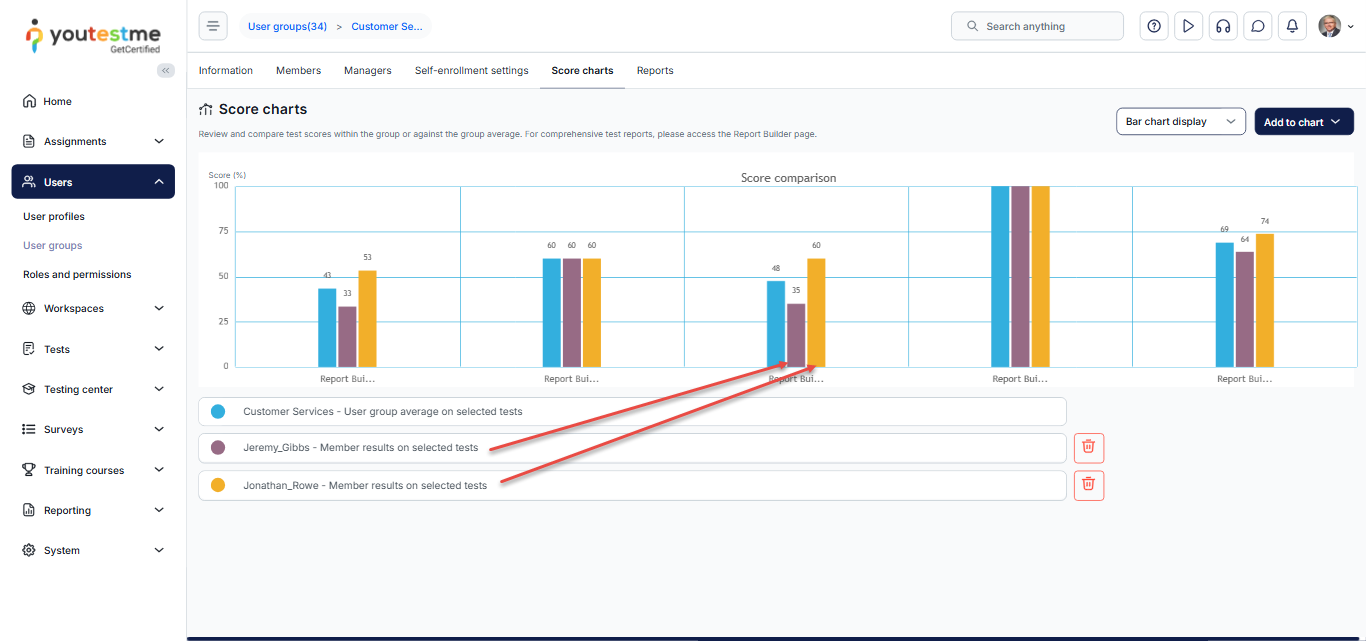Go to User profiles link

coord(54,217)
